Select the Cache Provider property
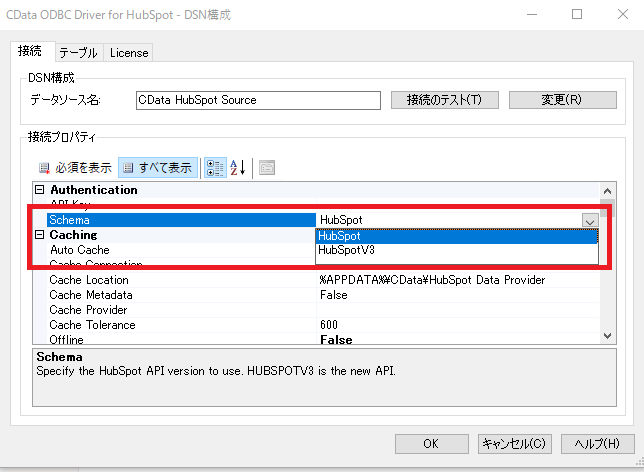Viewport: 644px width, 472px height. [x=181, y=310]
